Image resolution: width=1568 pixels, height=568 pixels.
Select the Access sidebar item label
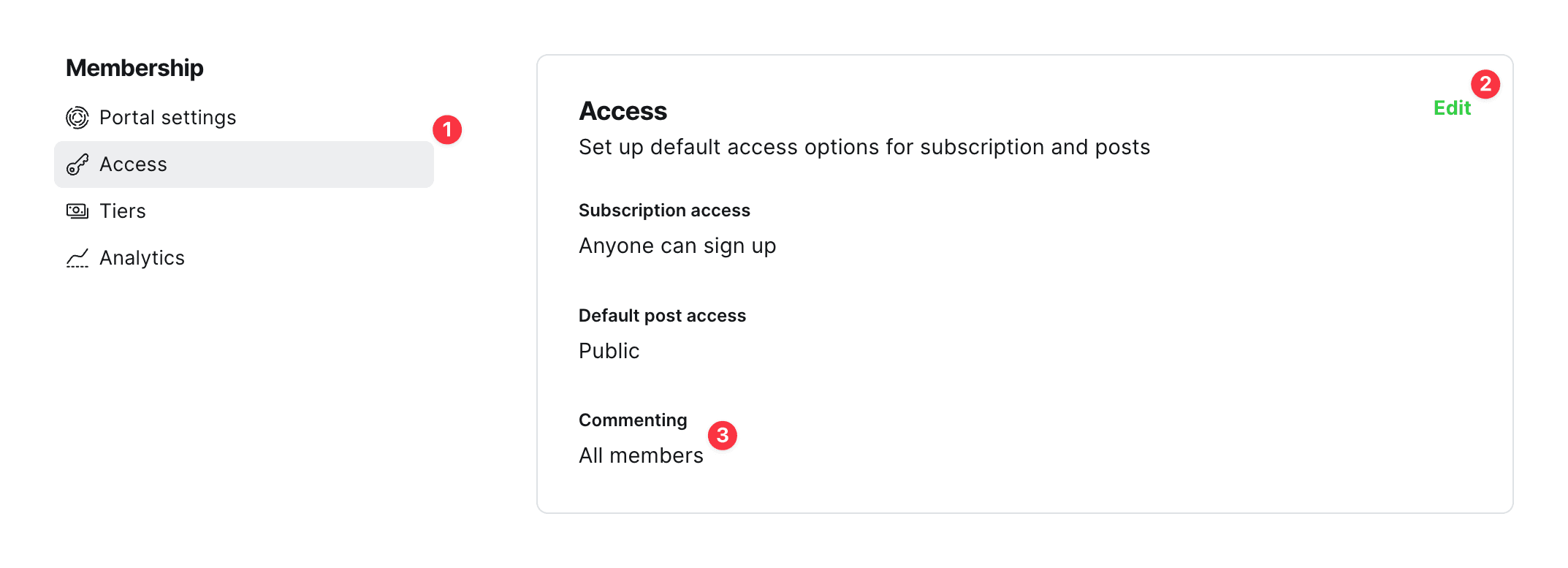tap(133, 164)
